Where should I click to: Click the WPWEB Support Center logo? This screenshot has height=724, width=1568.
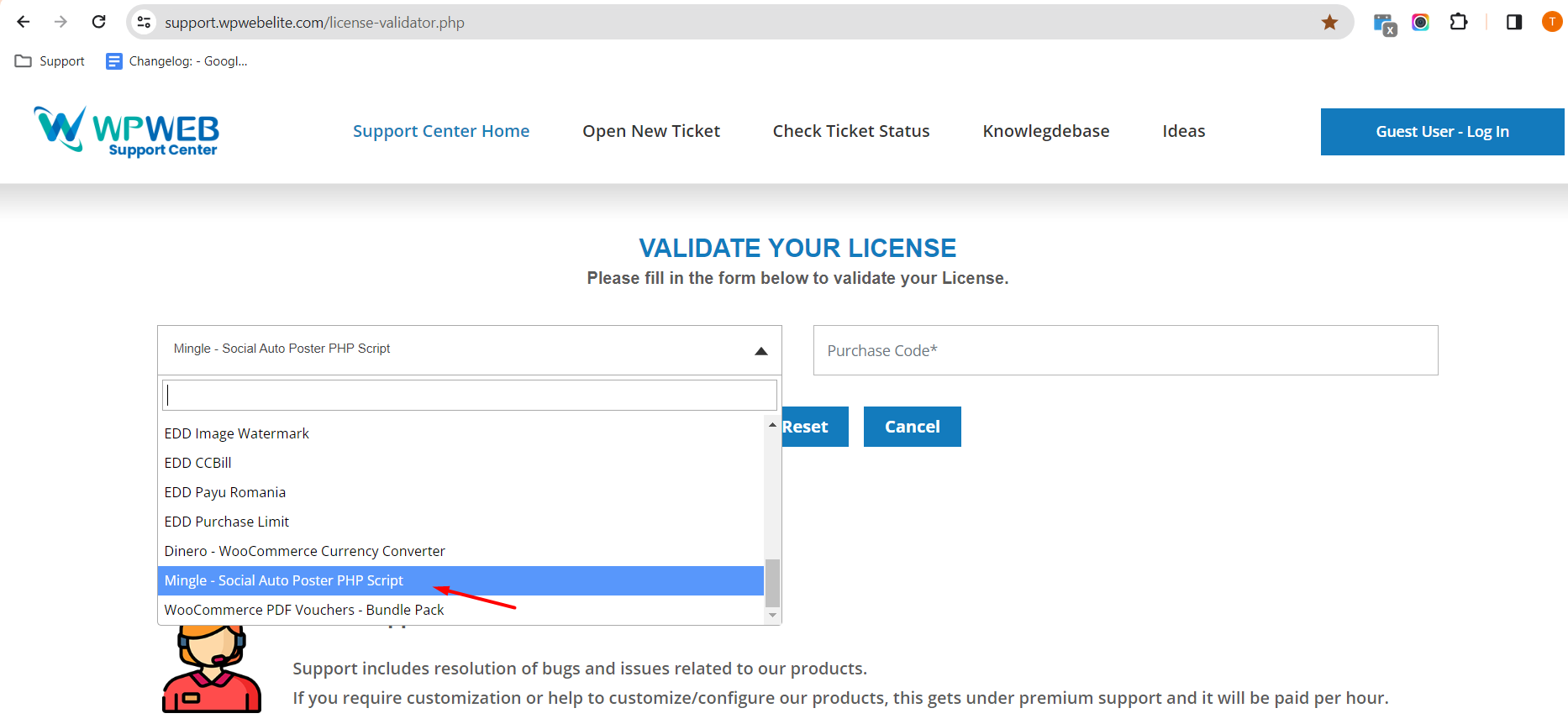(126, 131)
